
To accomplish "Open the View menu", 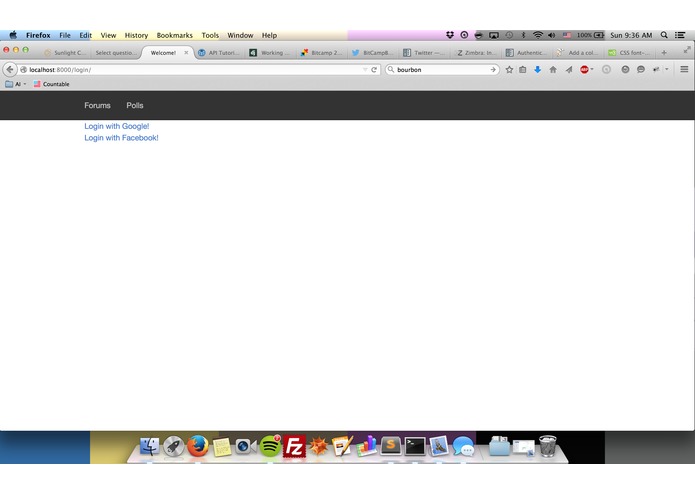I will point(108,35).
